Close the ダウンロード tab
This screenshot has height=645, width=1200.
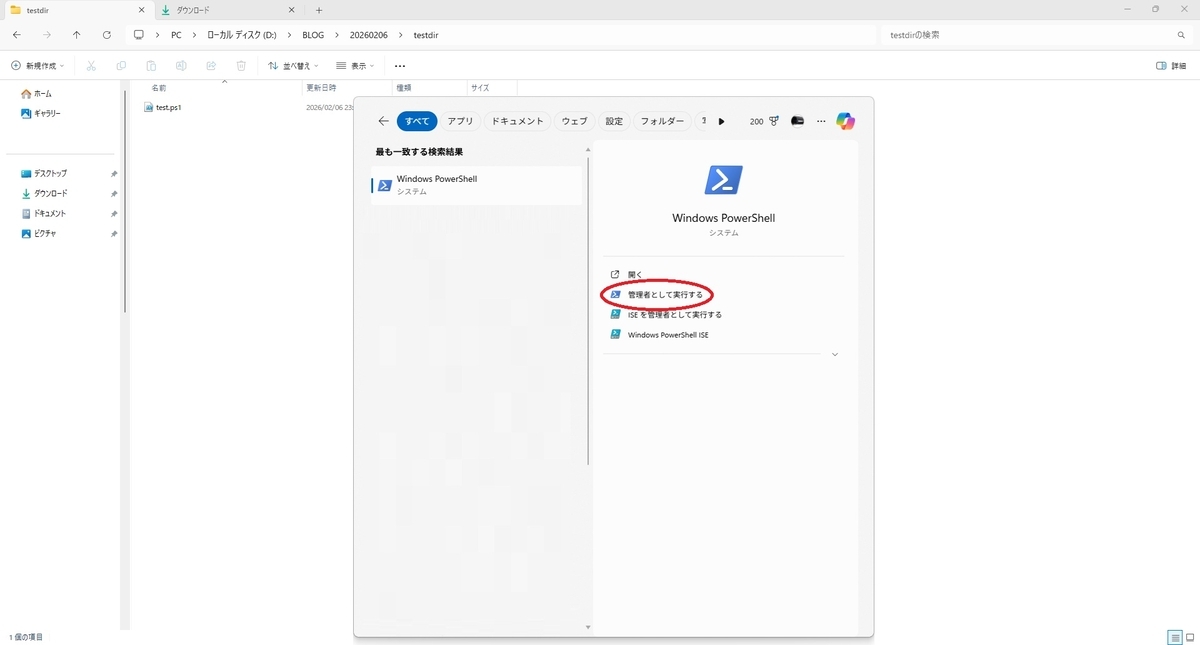pos(291,9)
